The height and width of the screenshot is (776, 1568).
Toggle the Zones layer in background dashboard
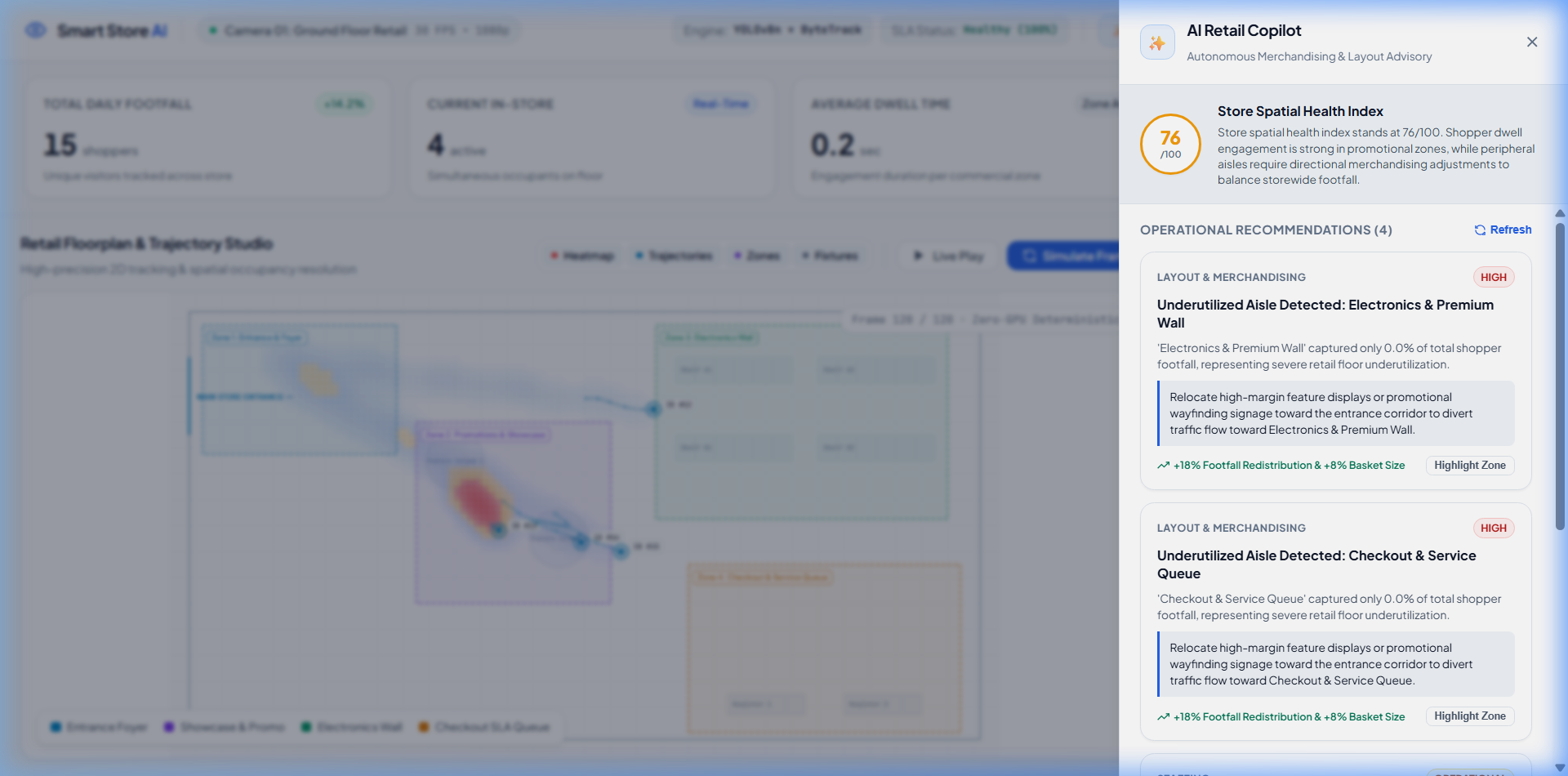tap(757, 256)
